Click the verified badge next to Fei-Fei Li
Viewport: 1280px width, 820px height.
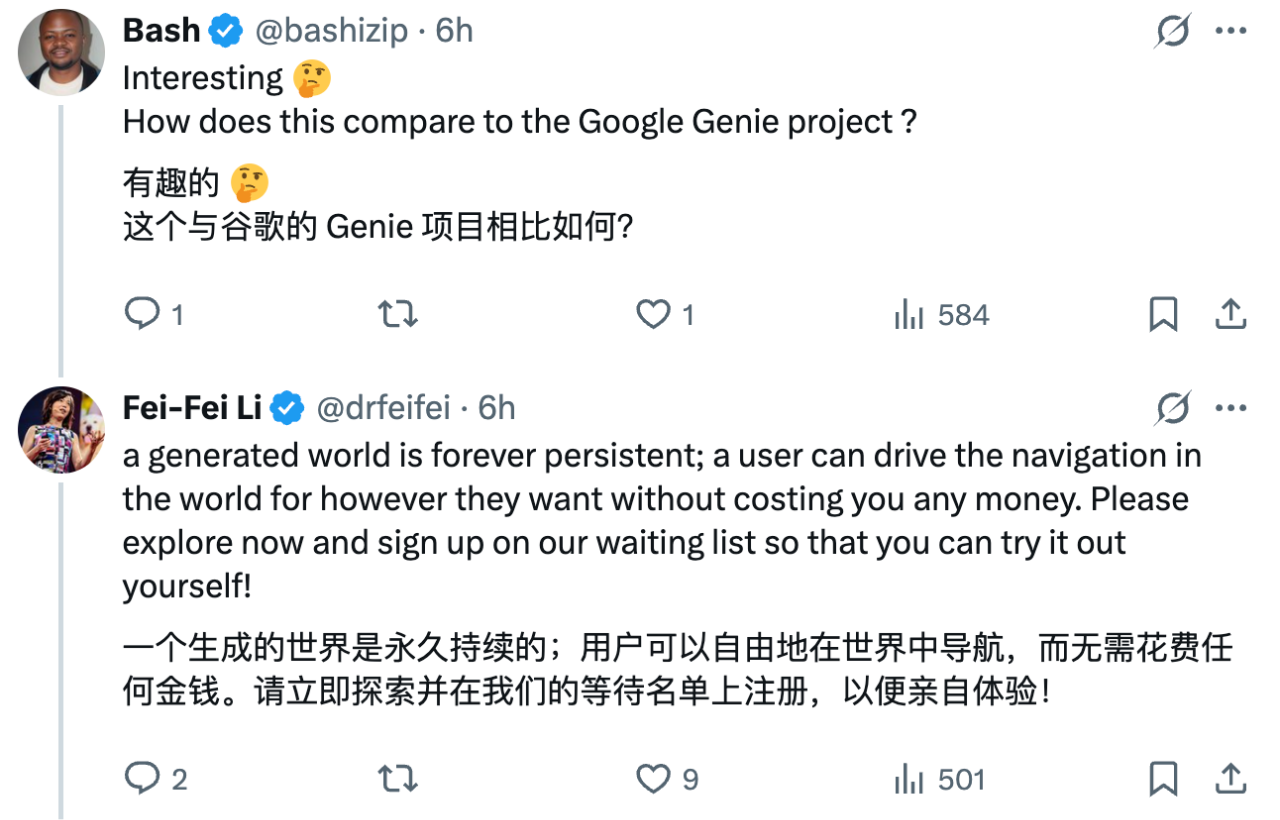click(x=287, y=408)
